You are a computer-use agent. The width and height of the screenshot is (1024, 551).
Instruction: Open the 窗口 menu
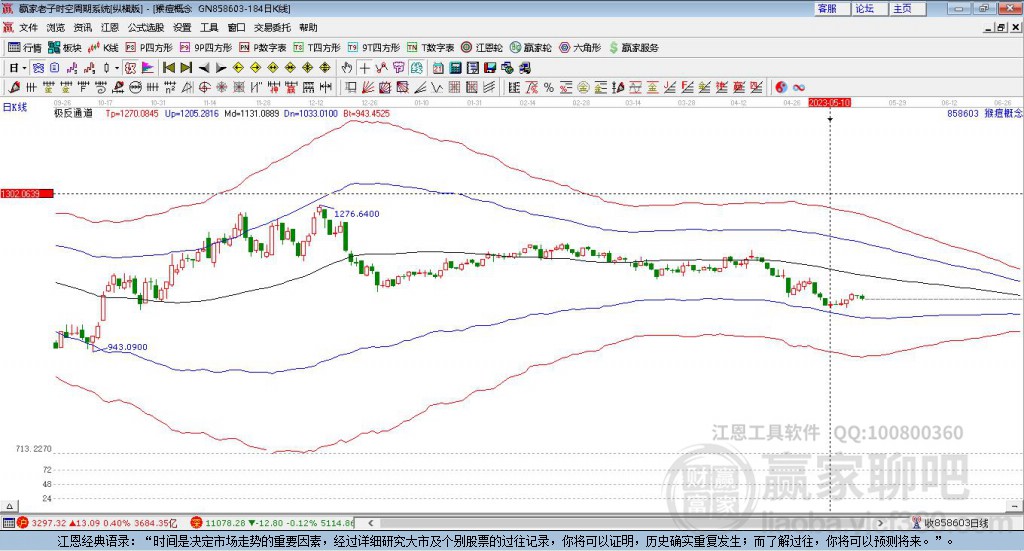236,27
